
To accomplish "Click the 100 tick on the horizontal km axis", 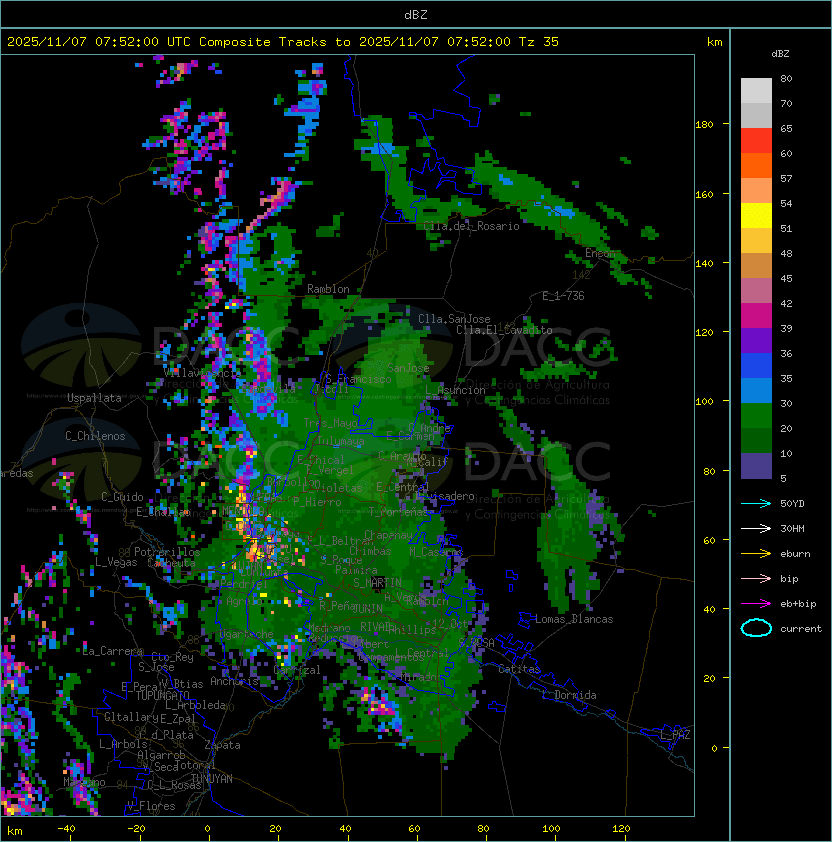I will 551,829.
